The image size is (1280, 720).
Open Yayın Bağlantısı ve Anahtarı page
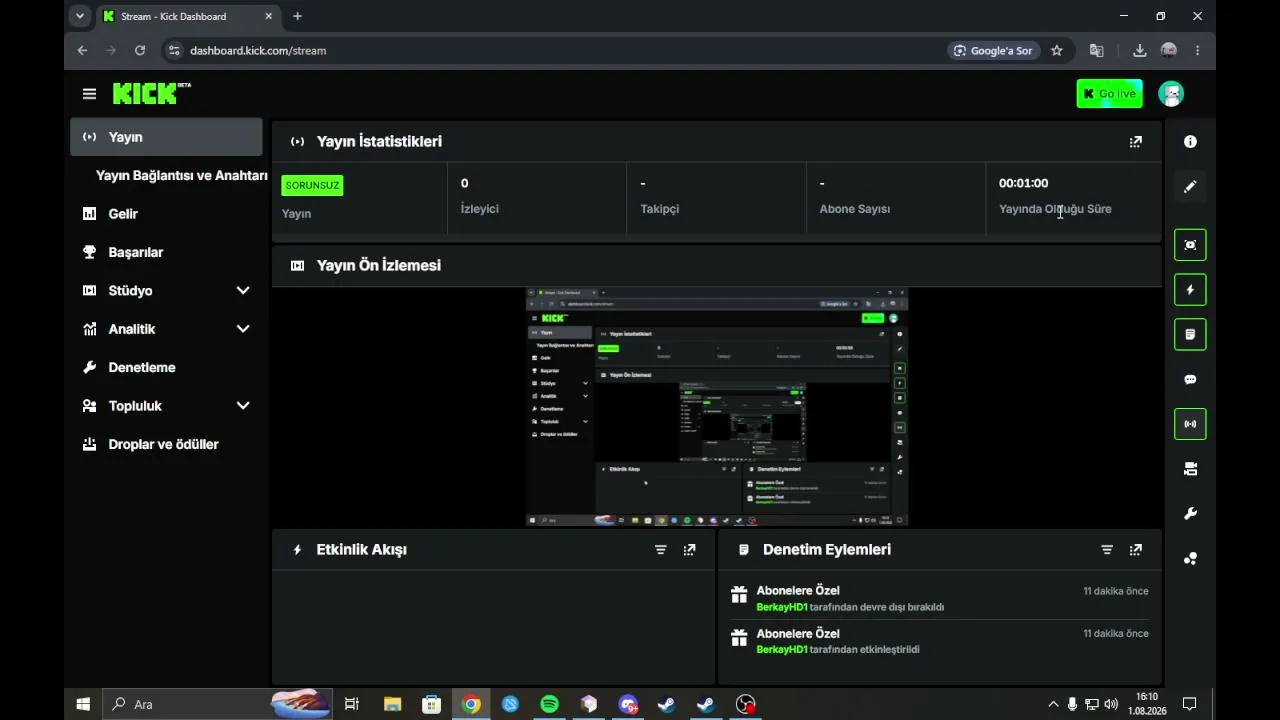(182, 176)
